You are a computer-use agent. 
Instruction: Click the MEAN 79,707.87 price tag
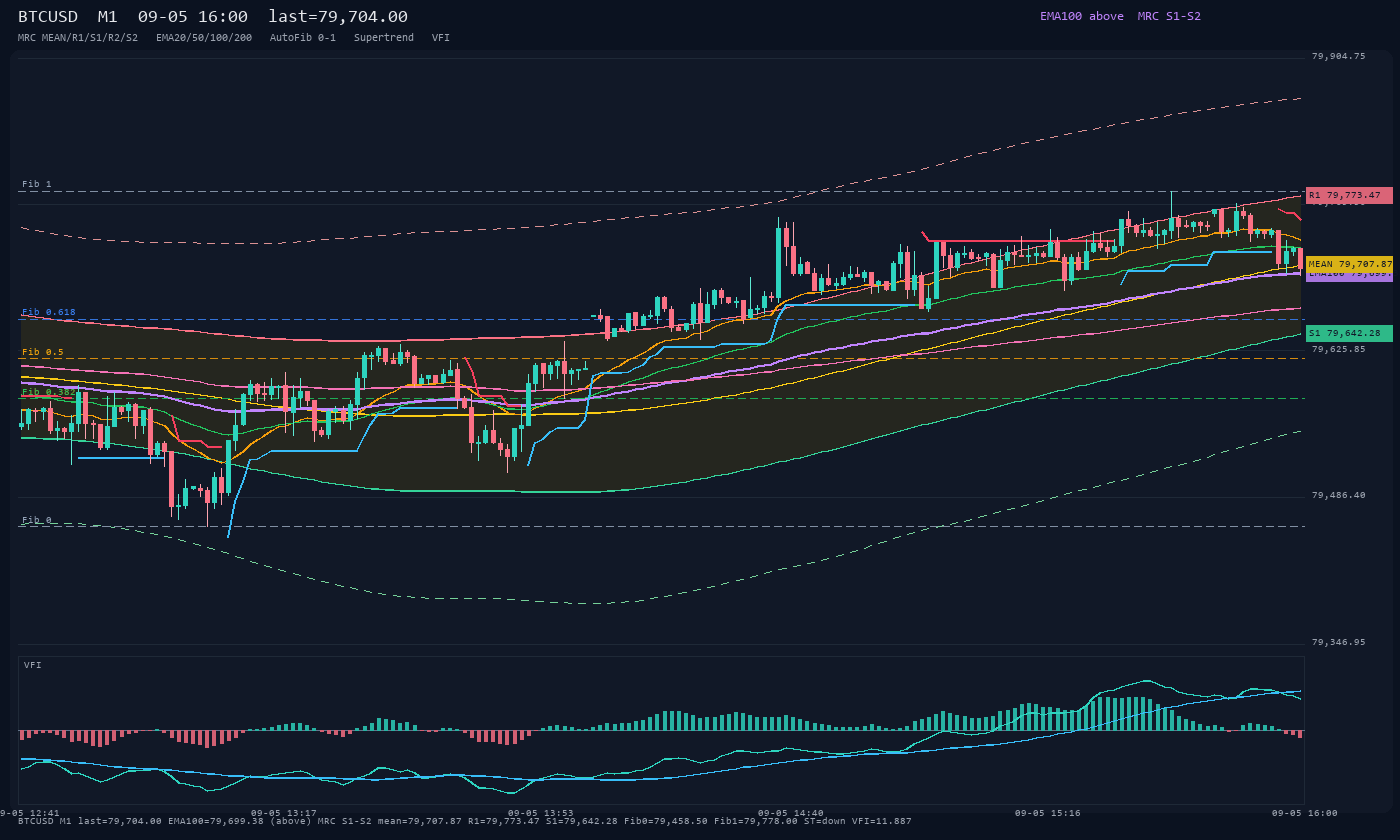point(1349,264)
